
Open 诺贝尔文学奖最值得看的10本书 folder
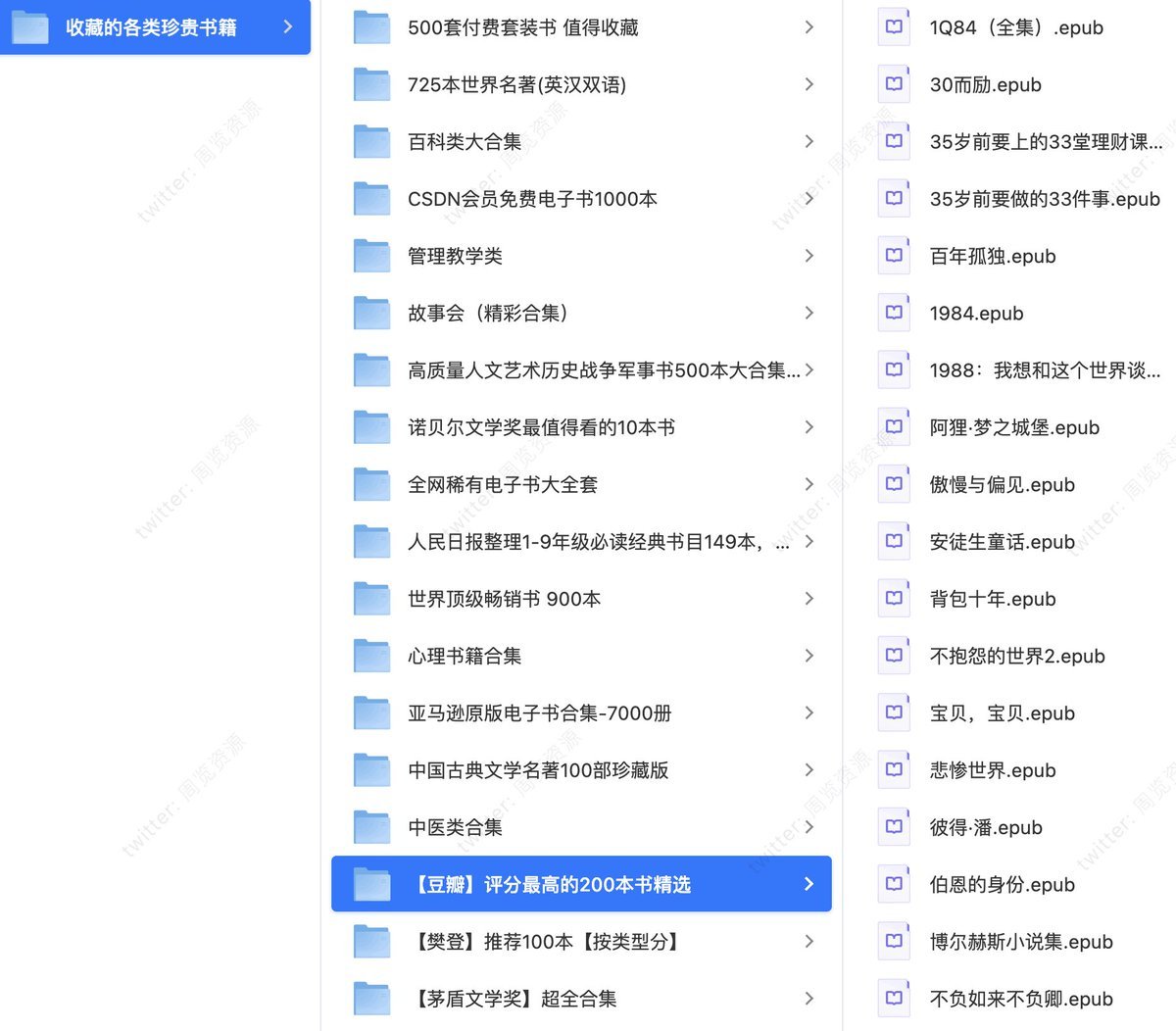tap(581, 427)
